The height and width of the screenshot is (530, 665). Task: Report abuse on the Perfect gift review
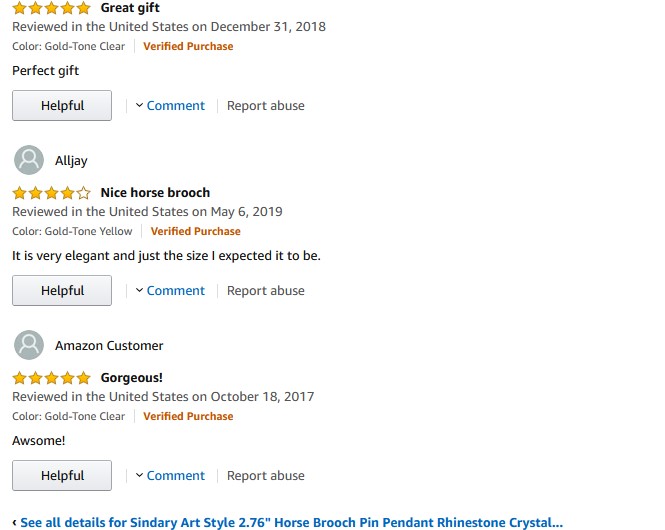(266, 106)
